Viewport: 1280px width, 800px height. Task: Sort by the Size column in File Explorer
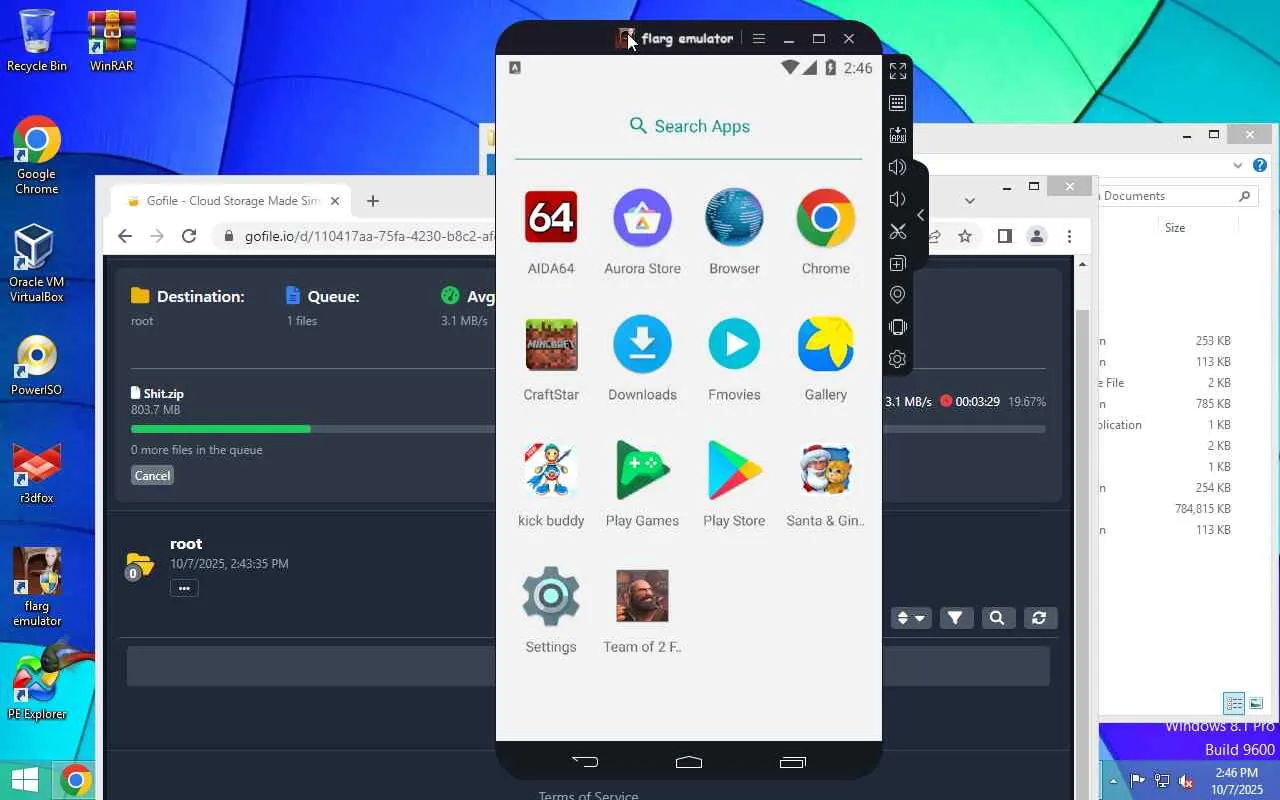click(1175, 228)
